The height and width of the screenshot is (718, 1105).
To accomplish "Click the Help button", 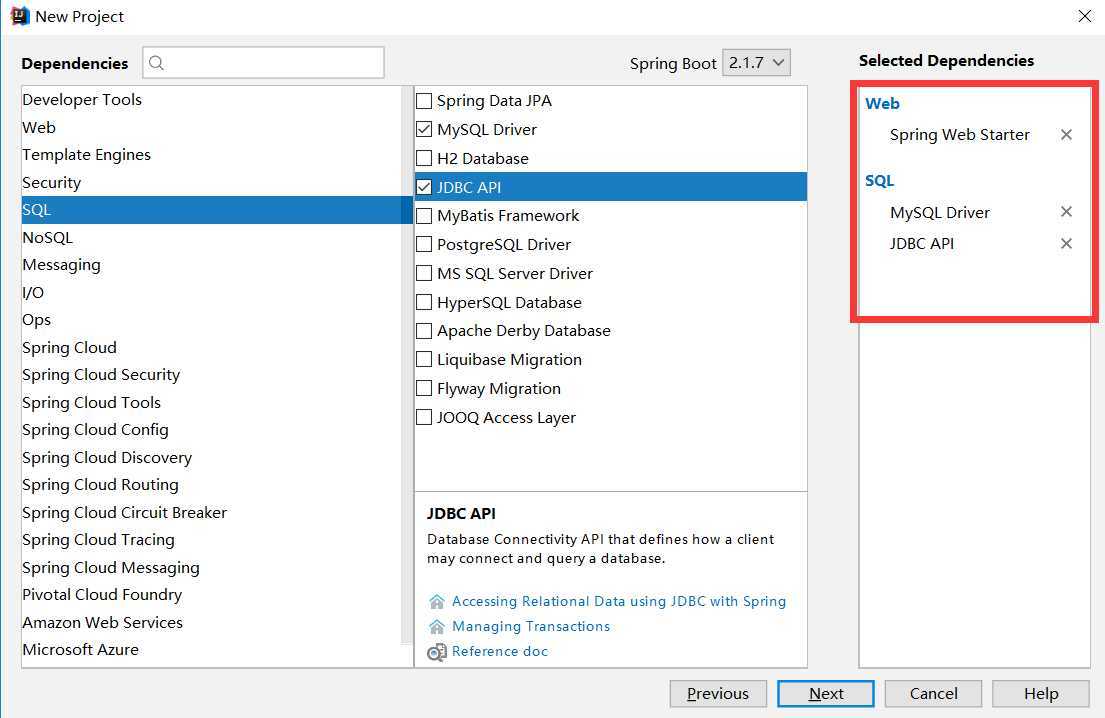I will 1041,694.
